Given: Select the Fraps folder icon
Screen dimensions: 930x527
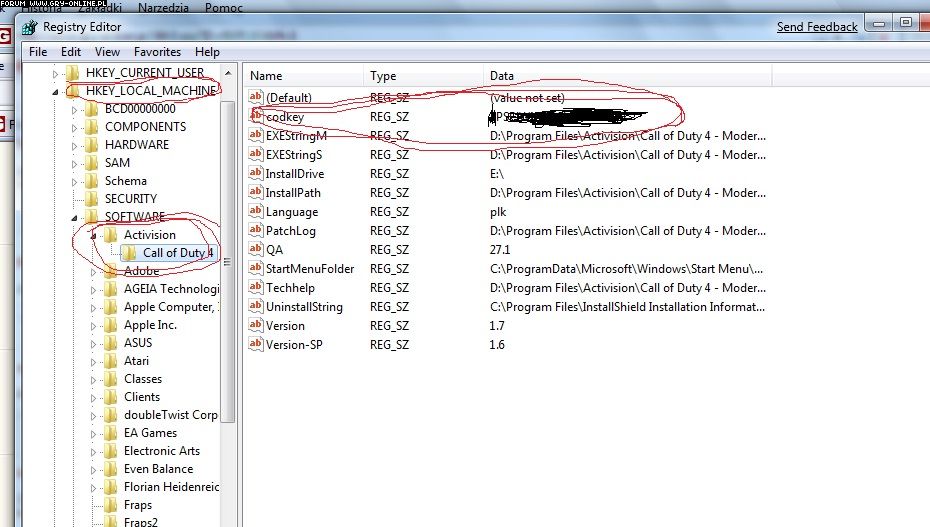Looking at the screenshot, I should 110,505.
